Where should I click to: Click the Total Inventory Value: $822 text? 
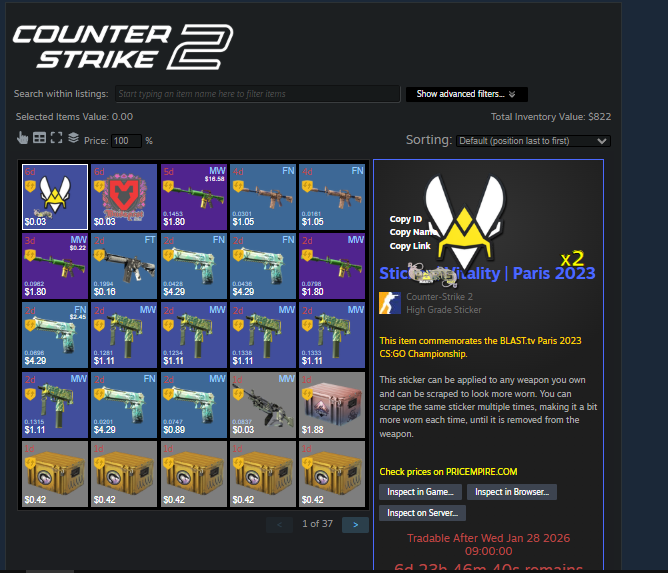click(x=551, y=117)
